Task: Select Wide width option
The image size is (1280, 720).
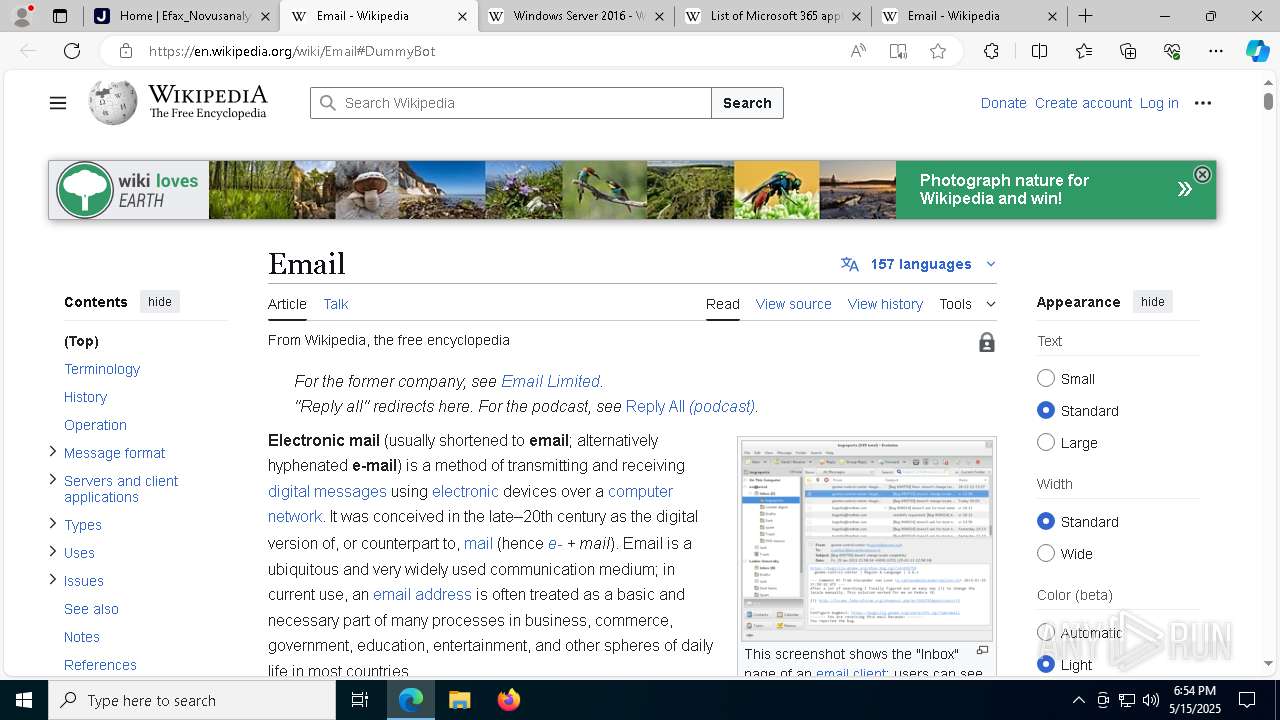Action: click(1046, 553)
